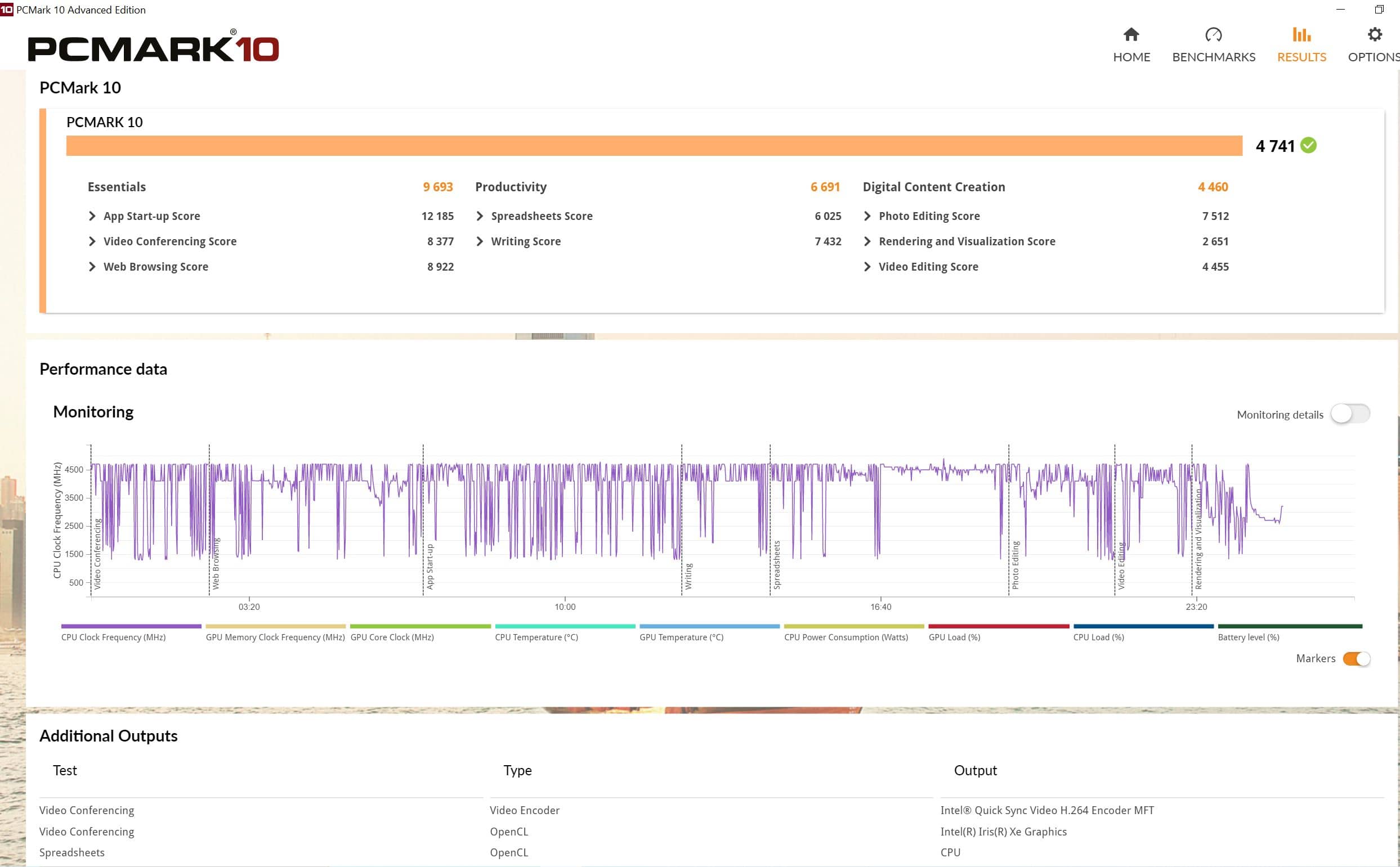
Task: Click the Performance data heading
Action: (x=103, y=369)
